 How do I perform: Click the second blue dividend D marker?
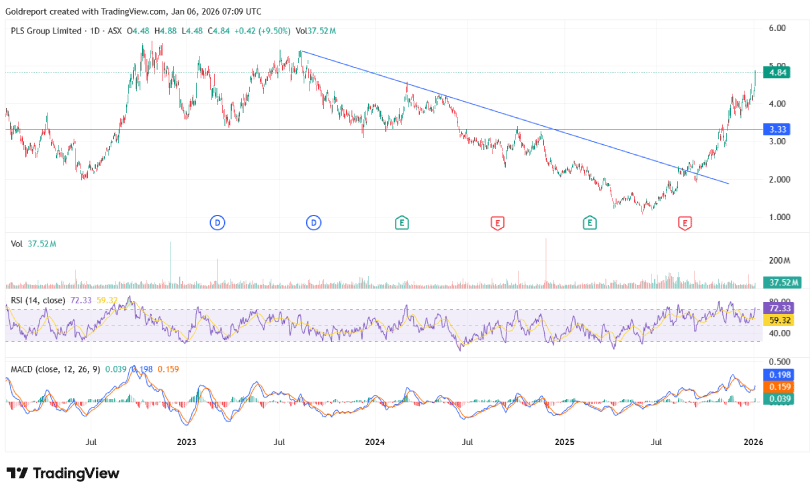click(x=314, y=222)
